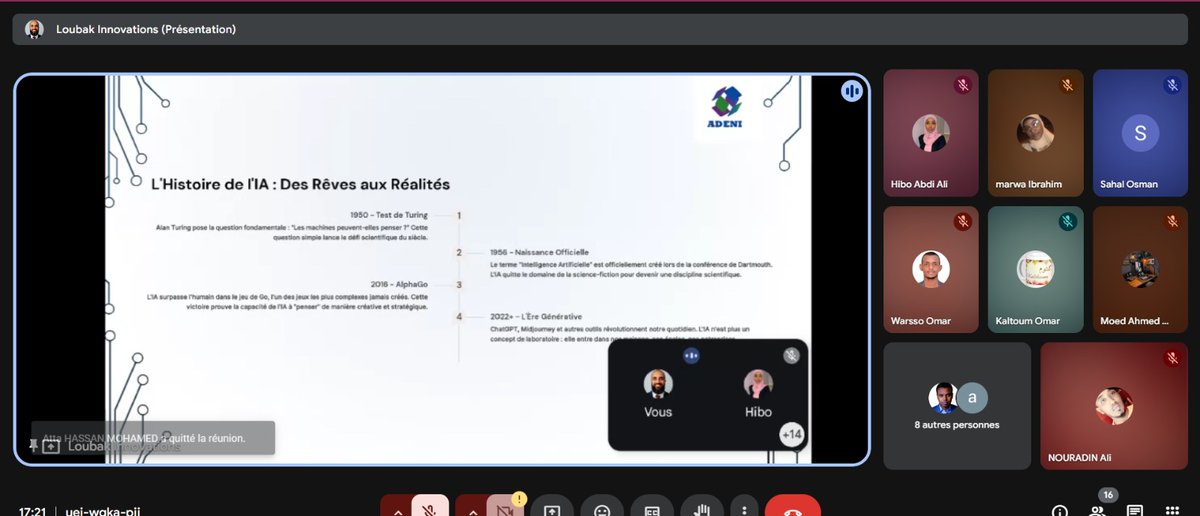Click the 'a quitté la réunion' notification
Image resolution: width=1200 pixels, height=516 pixels.
point(153,438)
